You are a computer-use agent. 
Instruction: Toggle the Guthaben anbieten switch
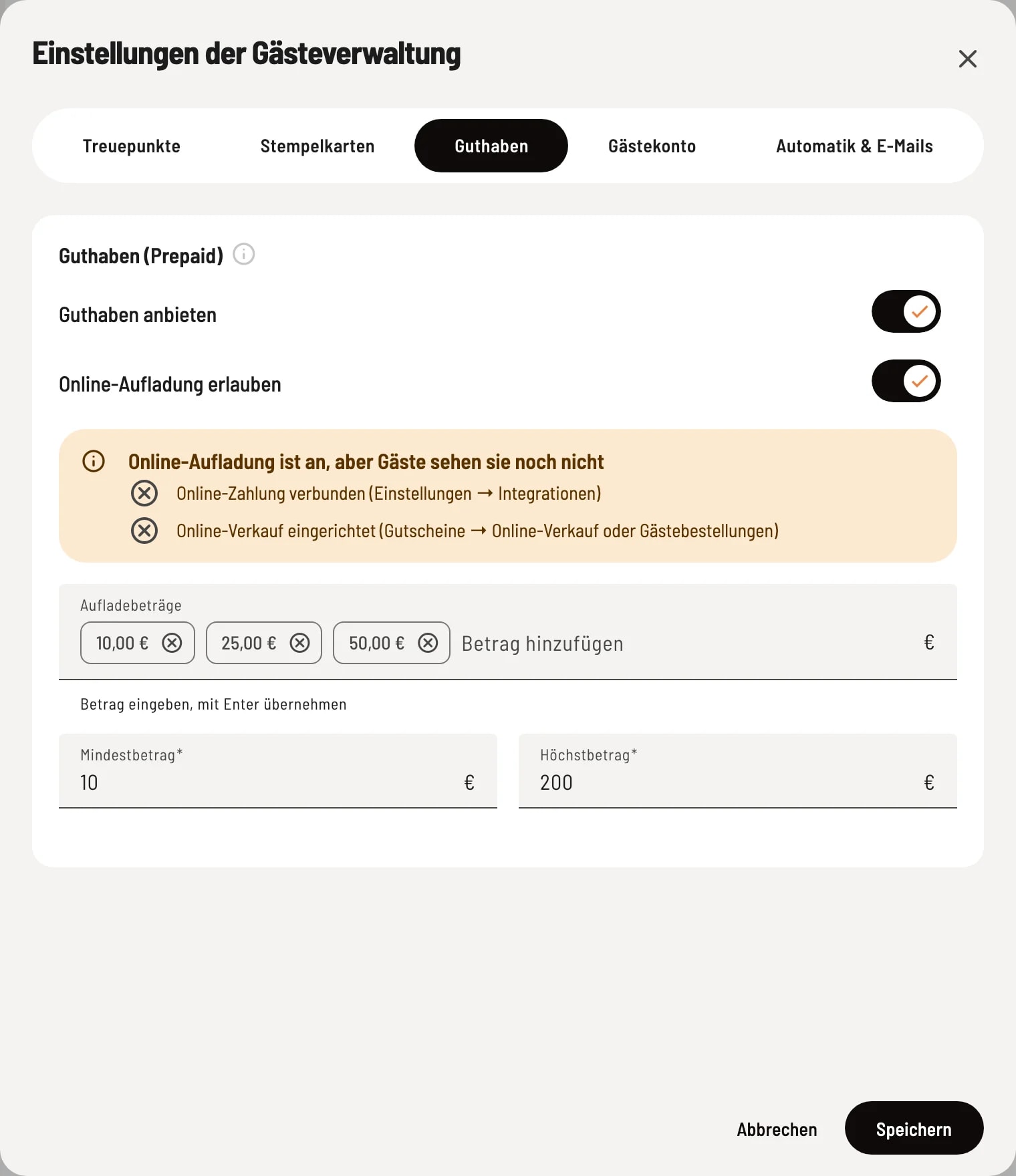pos(906,311)
